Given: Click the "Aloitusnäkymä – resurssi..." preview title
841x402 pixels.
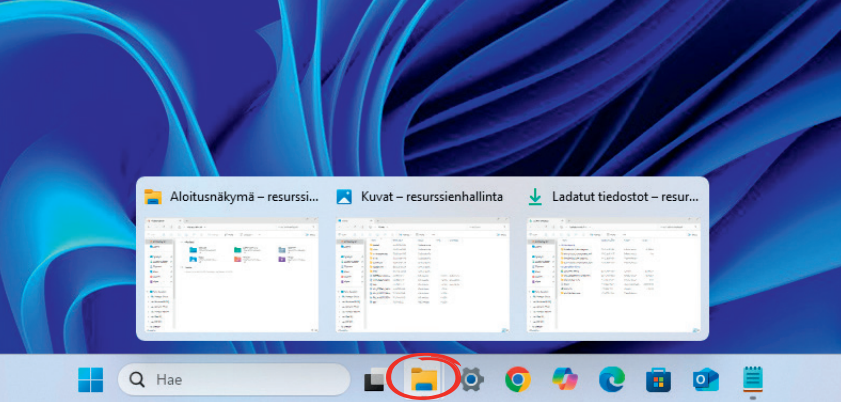Looking at the screenshot, I should click(244, 197).
